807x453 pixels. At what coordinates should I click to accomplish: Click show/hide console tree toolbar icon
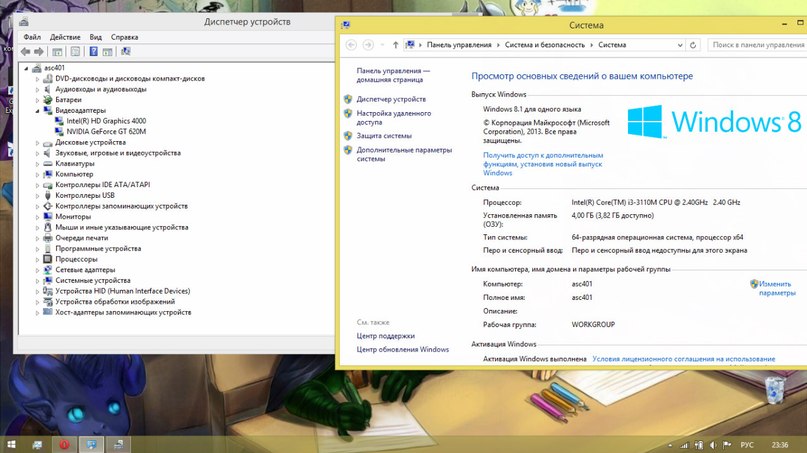[x=57, y=51]
